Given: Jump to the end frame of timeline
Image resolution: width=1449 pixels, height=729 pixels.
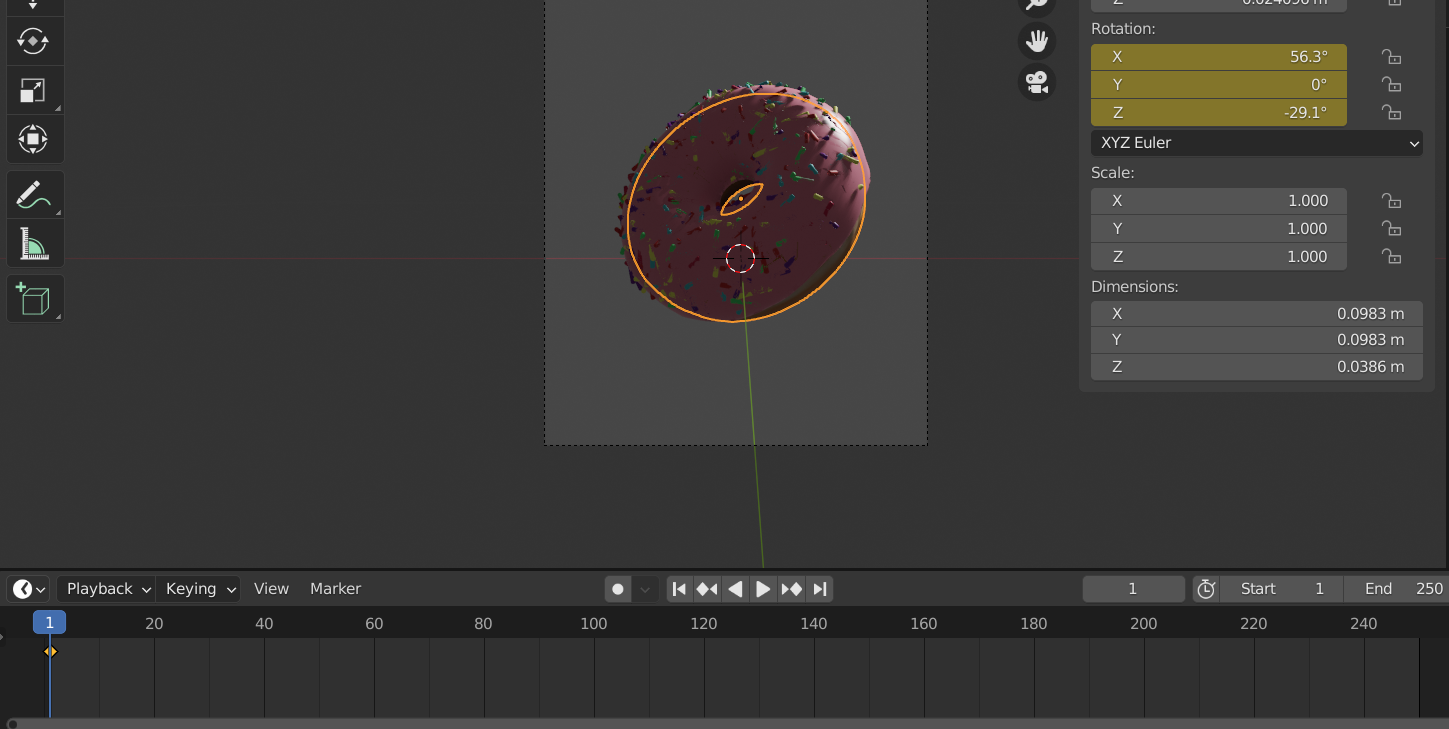Looking at the screenshot, I should point(820,589).
